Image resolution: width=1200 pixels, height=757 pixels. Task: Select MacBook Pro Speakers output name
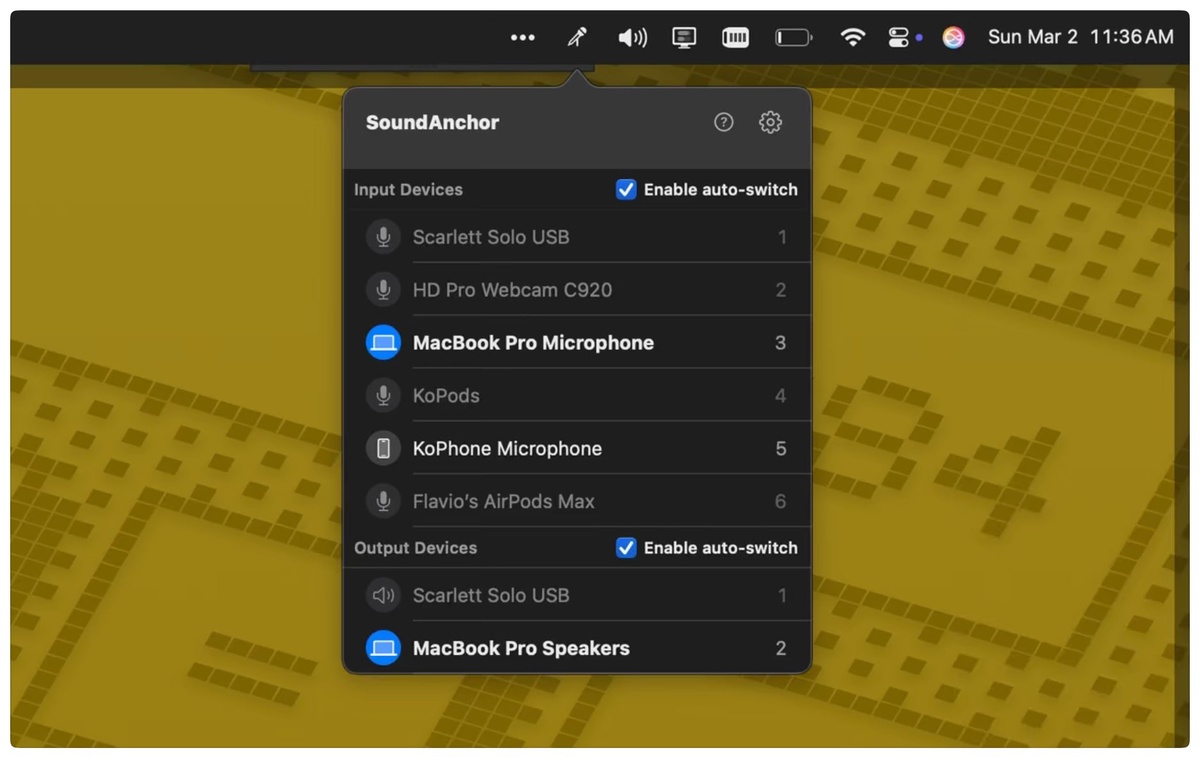click(x=521, y=648)
